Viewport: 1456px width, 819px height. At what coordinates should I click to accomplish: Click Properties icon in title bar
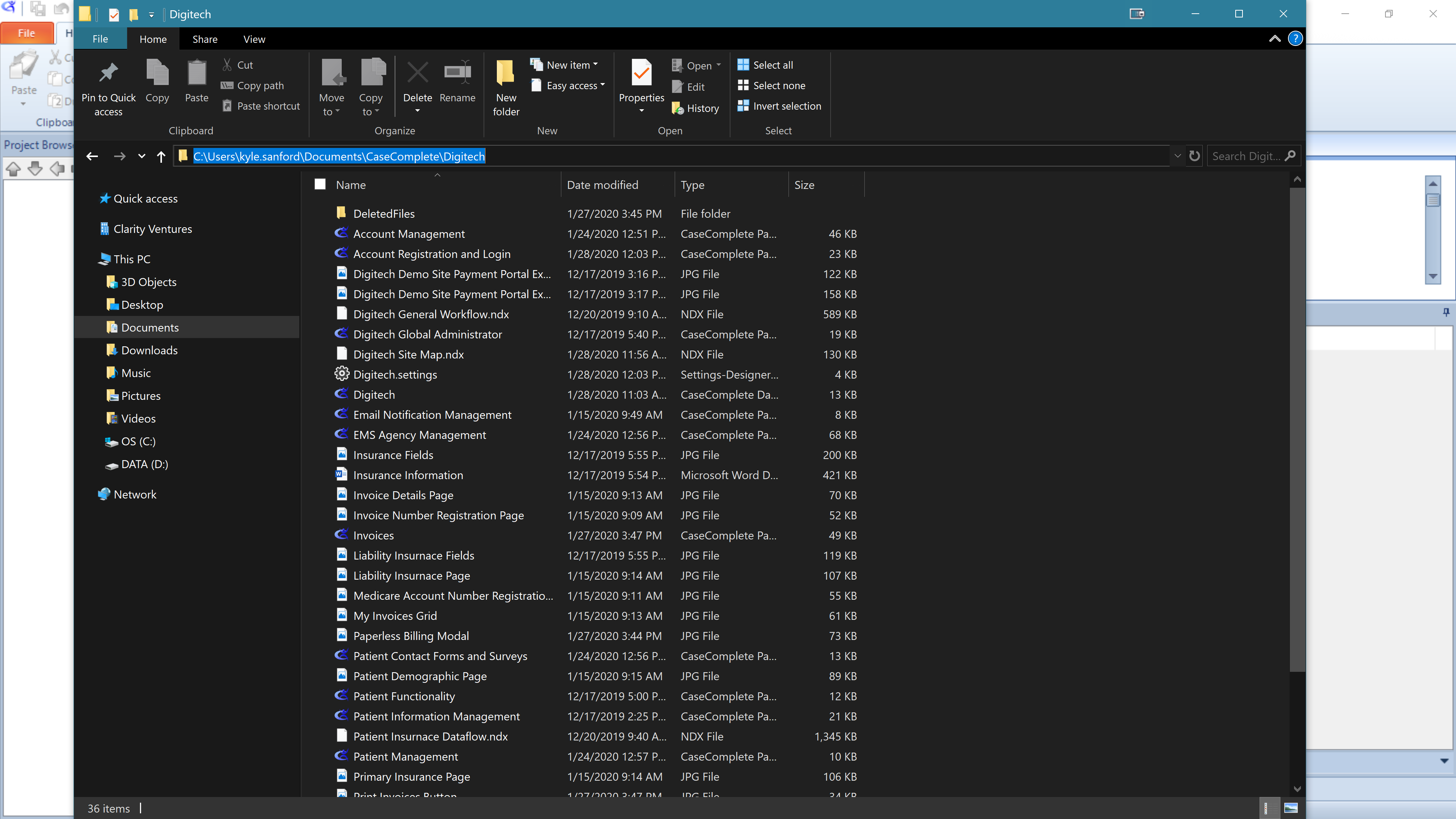pos(114,15)
